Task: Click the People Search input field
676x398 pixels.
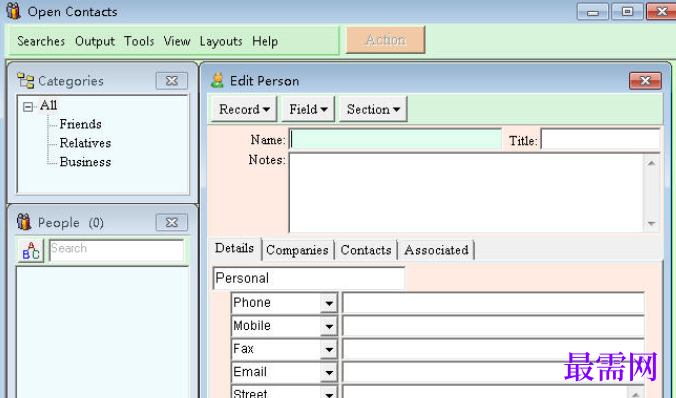Action: (116, 250)
